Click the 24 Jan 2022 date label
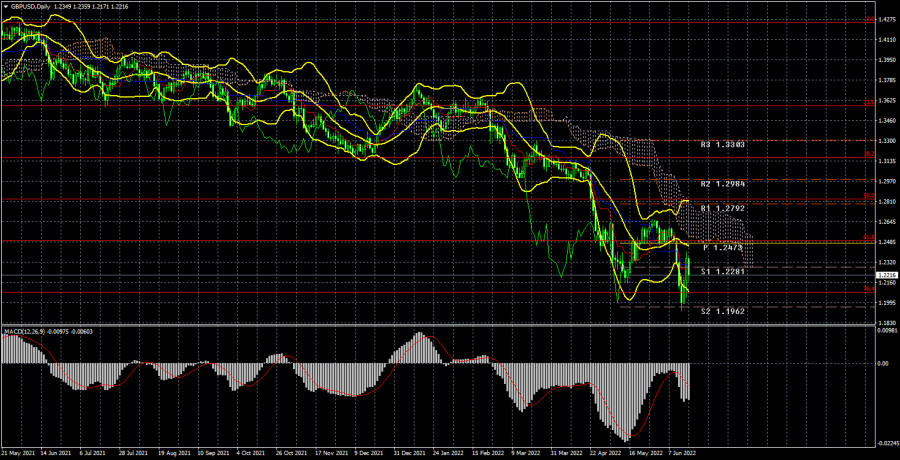Screen dimensions: 900x460 pyautogui.click(x=448, y=453)
